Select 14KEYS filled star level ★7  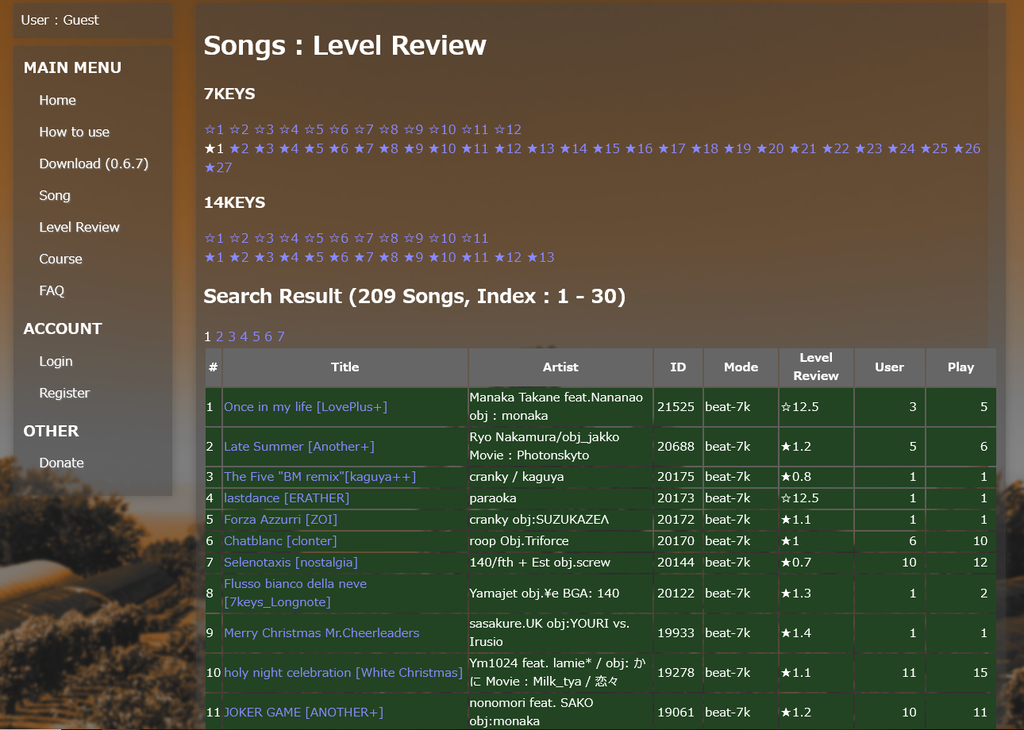(364, 257)
